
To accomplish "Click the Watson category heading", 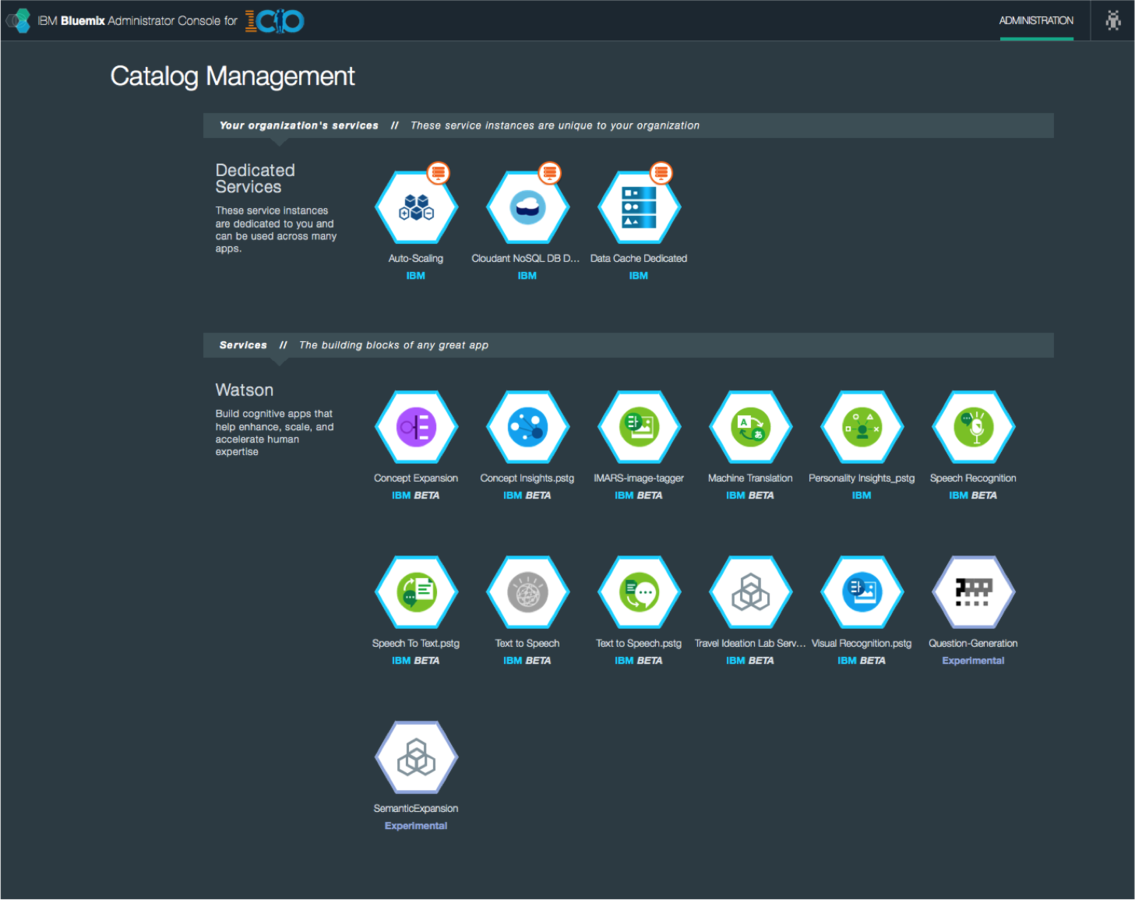I will click(x=244, y=390).
